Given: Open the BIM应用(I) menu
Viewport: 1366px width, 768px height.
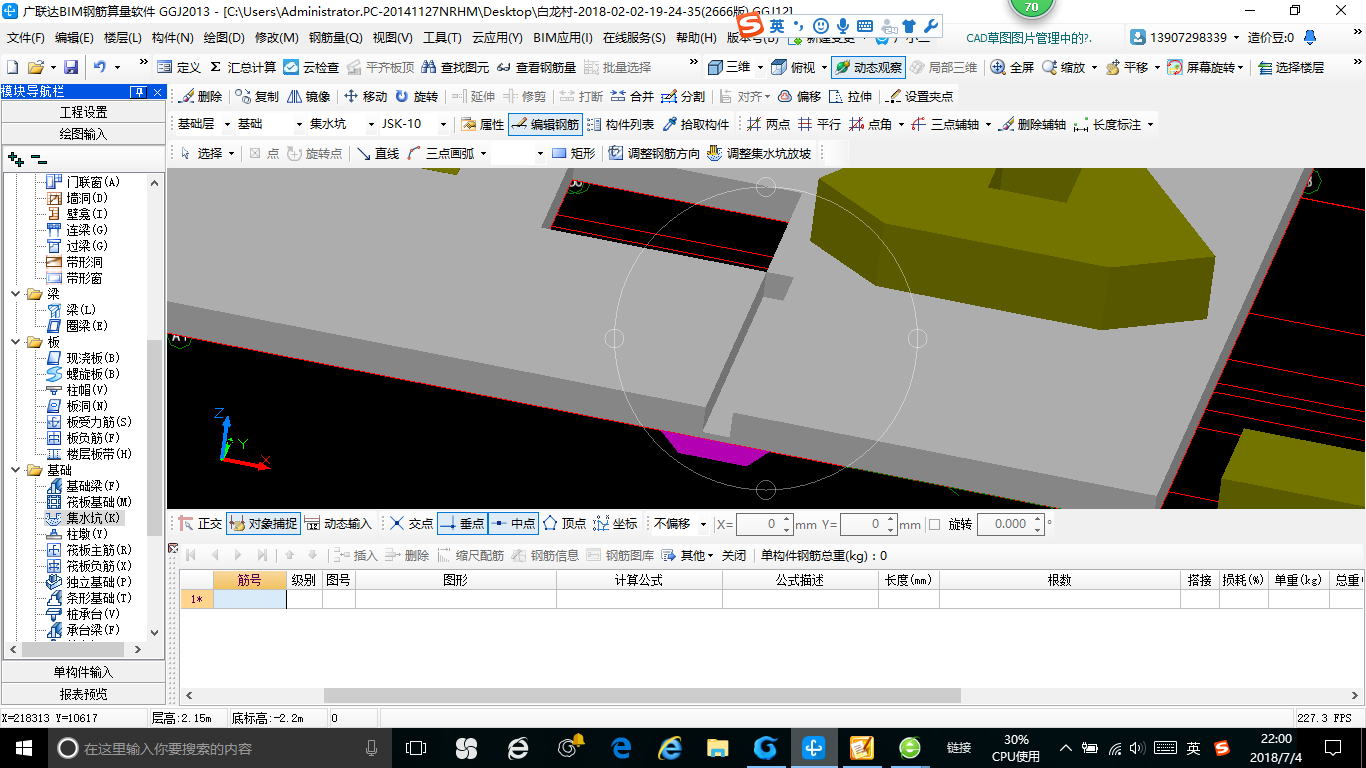Looking at the screenshot, I should tap(563, 38).
